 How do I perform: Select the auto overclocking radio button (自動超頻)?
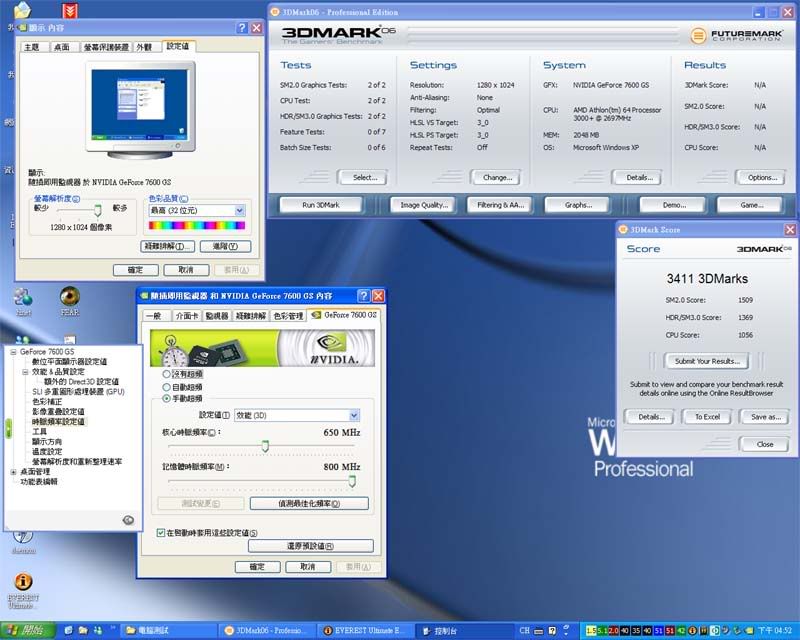coord(166,387)
